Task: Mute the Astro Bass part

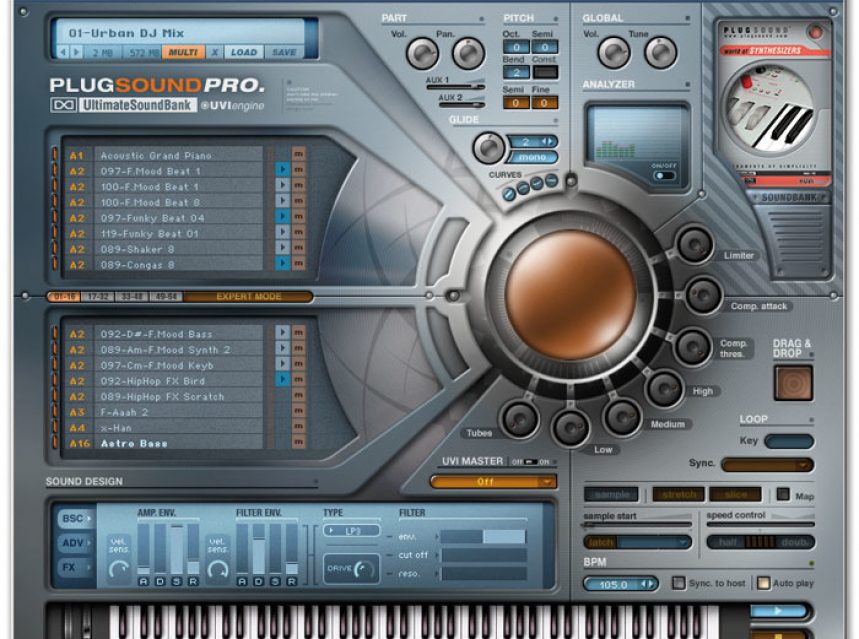Action: [x=299, y=442]
